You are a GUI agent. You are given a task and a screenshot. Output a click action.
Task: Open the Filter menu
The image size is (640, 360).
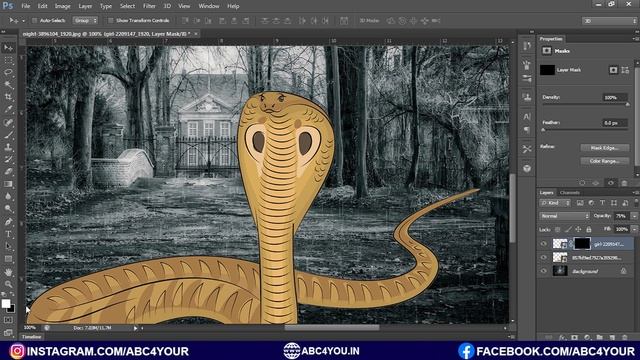pyautogui.click(x=149, y=6)
